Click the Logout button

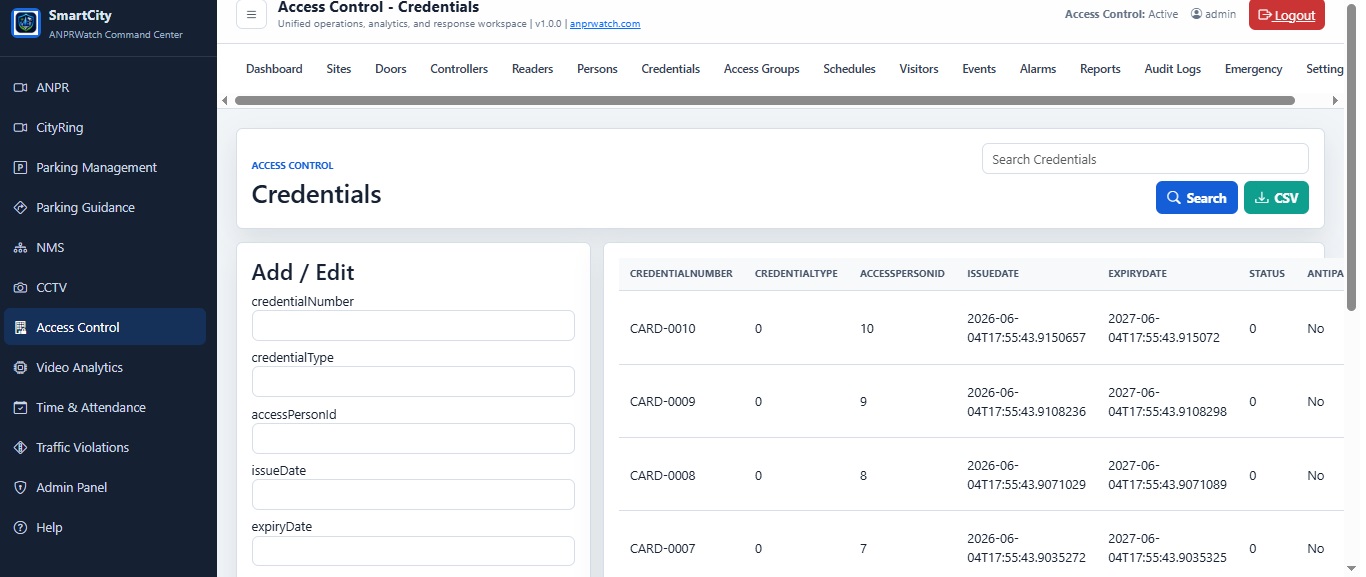click(1287, 15)
